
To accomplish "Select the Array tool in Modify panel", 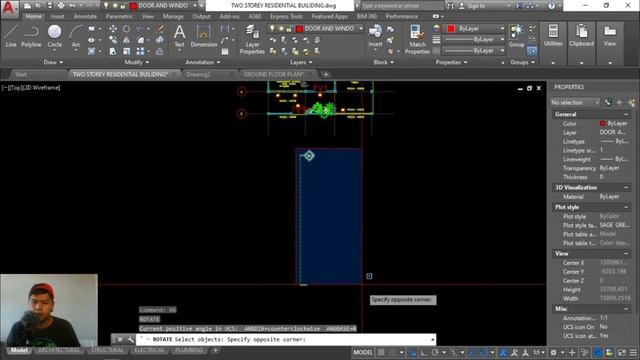I will tap(140, 51).
